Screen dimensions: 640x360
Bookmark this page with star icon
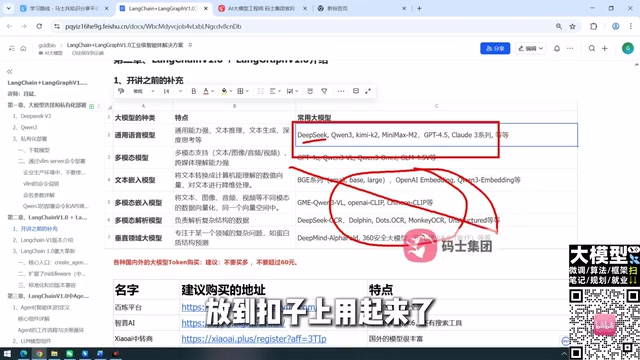pos(572,26)
